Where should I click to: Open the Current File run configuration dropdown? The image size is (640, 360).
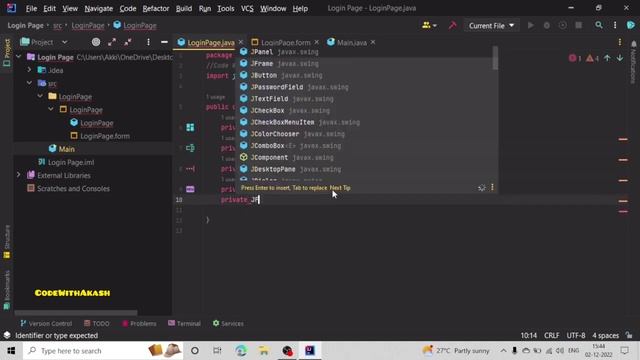pyautogui.click(x=492, y=25)
